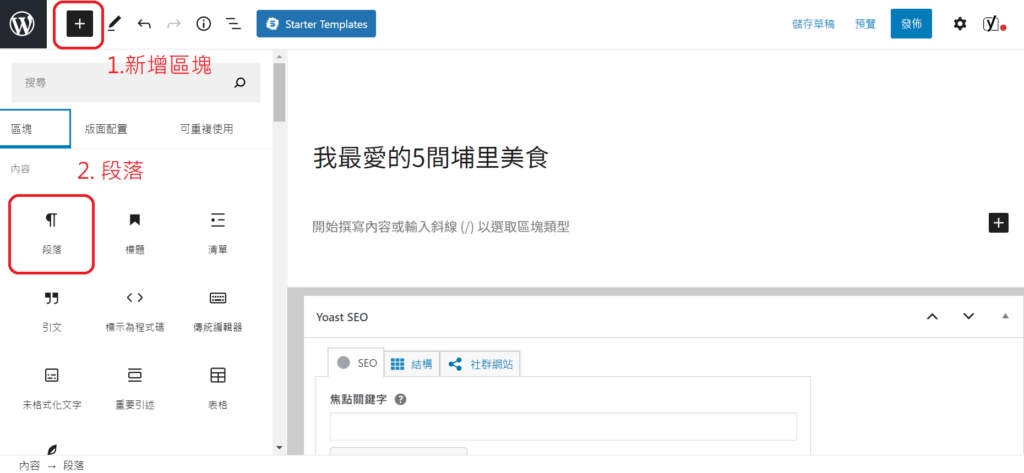Click 內容 in the bottom breadcrumb

29,465
